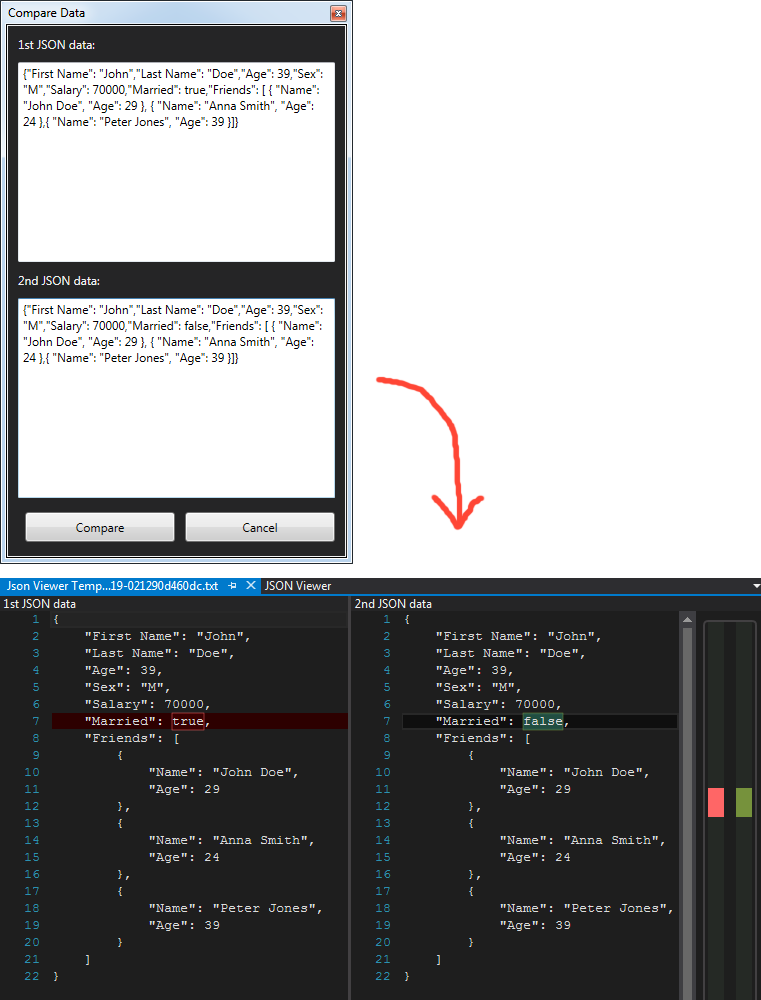761x1000 pixels.
Task: Click '"Salary": 70000,' in the left pane
Action: pos(148,704)
